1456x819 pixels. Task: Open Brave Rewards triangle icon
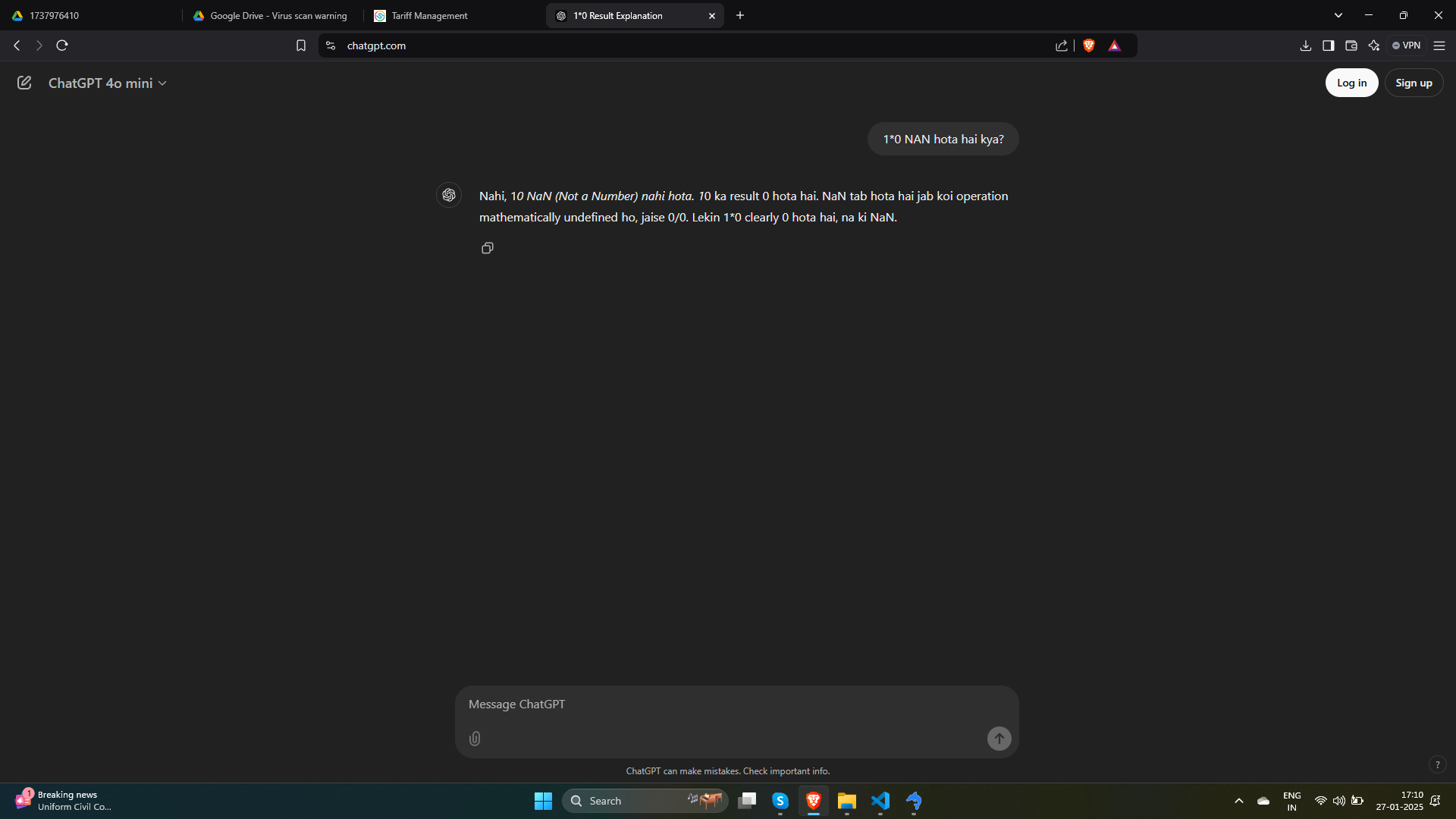coord(1115,45)
